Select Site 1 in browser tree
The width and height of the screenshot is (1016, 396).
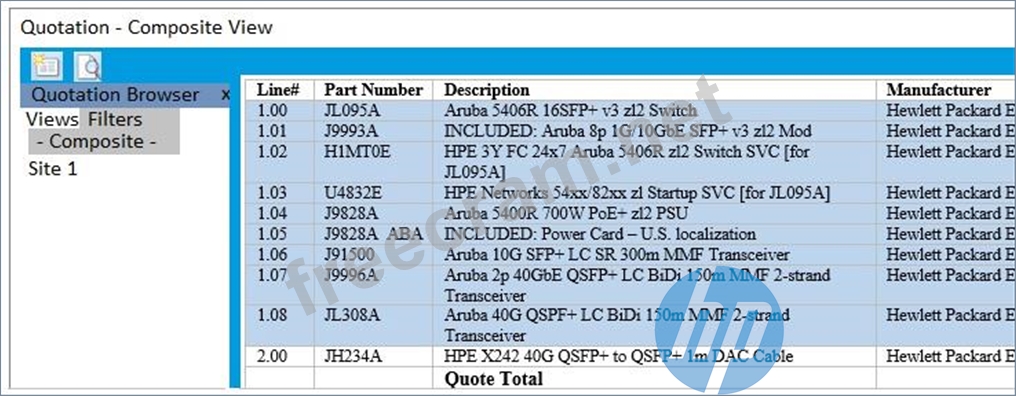52,169
